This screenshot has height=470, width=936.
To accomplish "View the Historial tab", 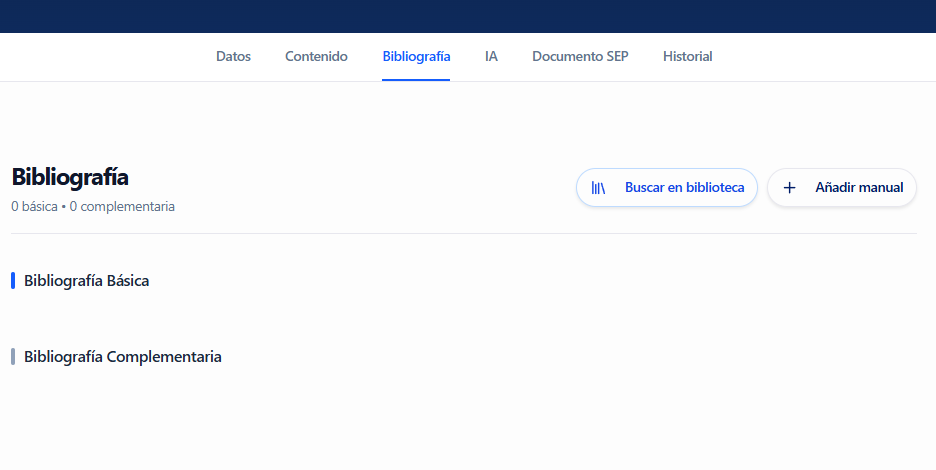I will click(687, 57).
